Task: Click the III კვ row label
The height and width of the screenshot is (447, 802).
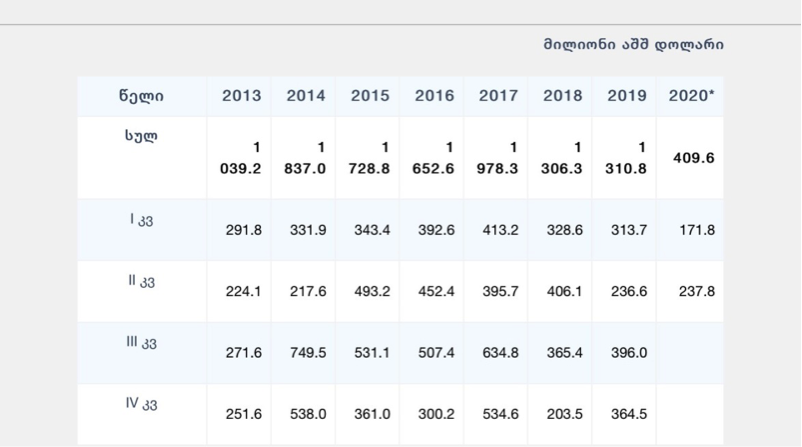Action: (x=141, y=342)
